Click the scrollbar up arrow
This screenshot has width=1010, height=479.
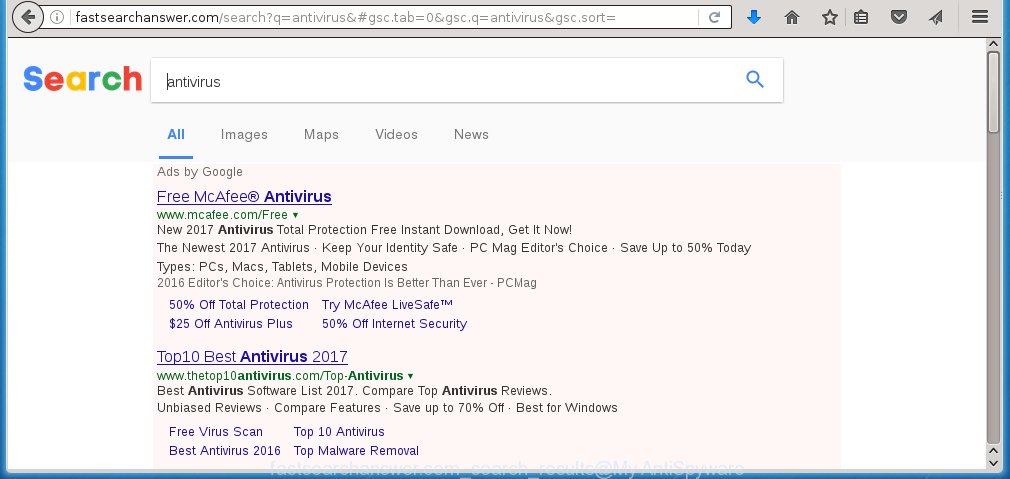(993, 44)
